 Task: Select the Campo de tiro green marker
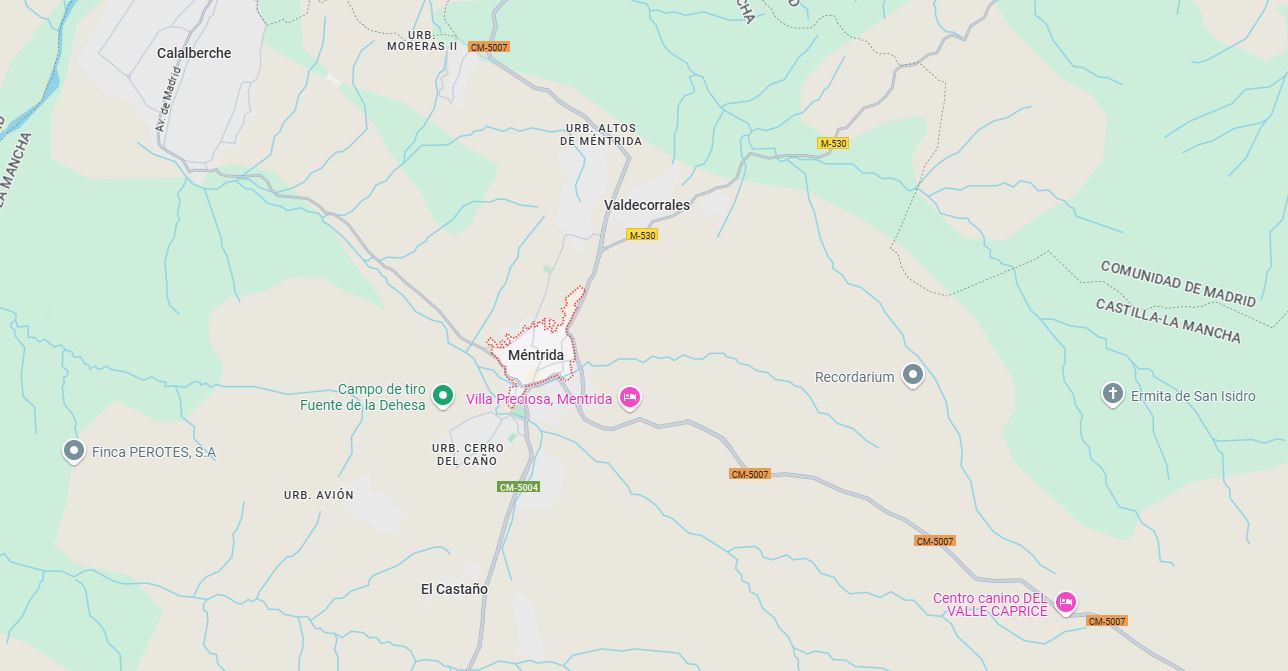click(443, 395)
